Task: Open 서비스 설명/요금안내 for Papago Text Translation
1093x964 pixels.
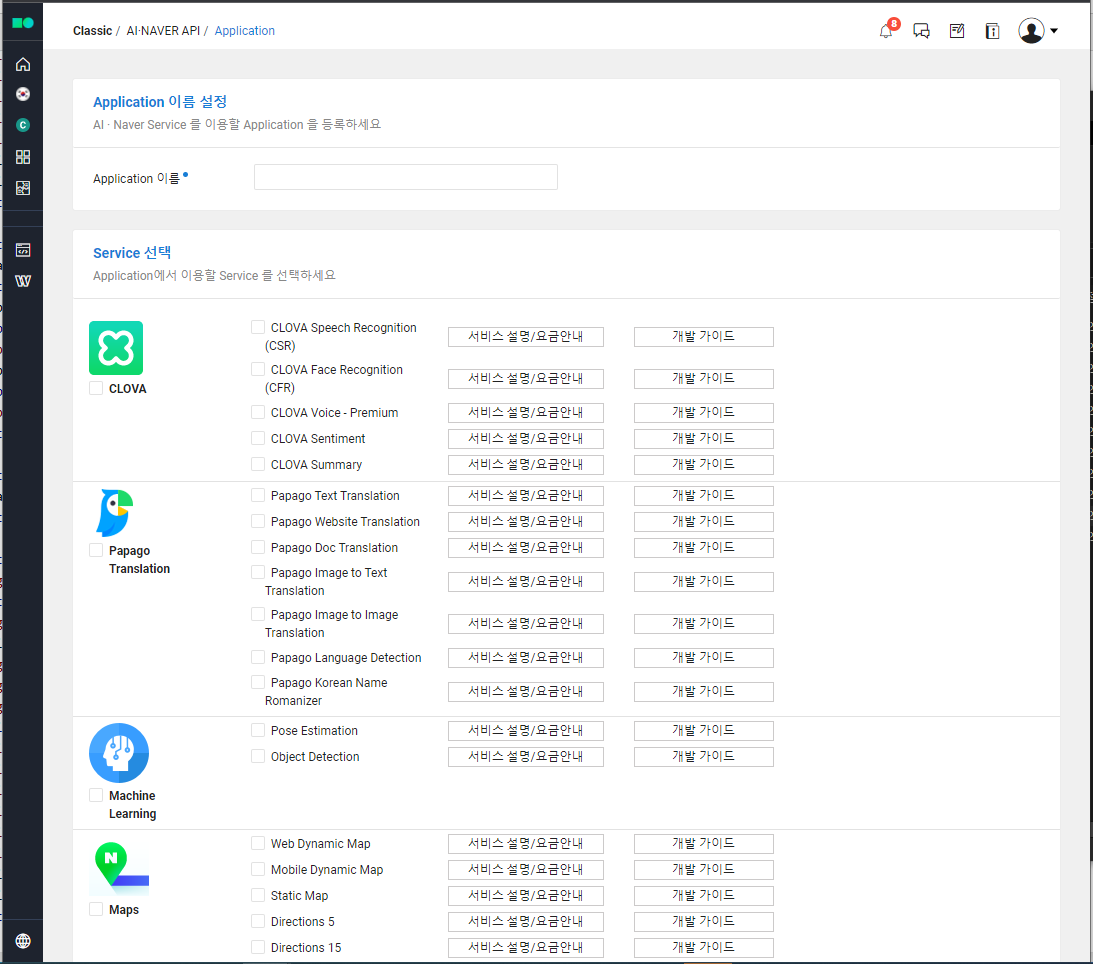Action: tap(526, 496)
